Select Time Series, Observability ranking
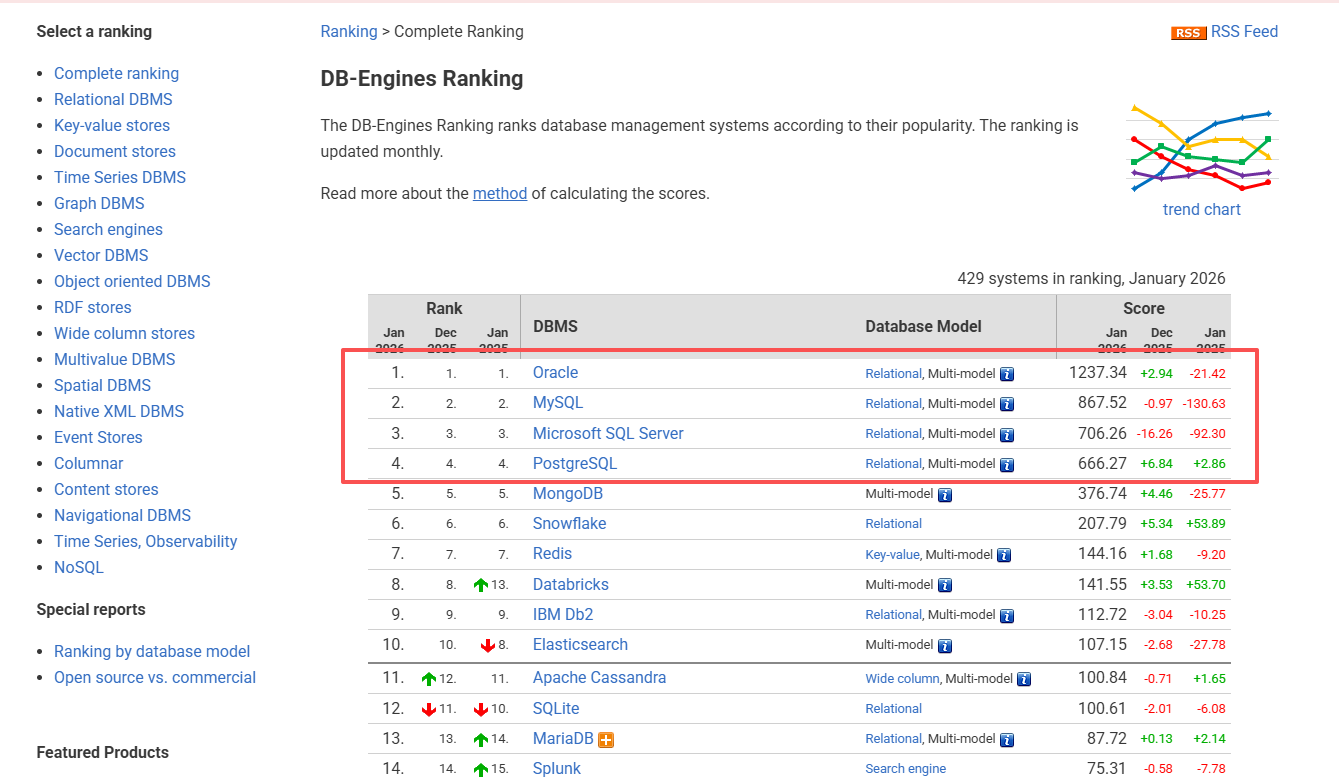The width and height of the screenshot is (1339, 780). pos(146,541)
